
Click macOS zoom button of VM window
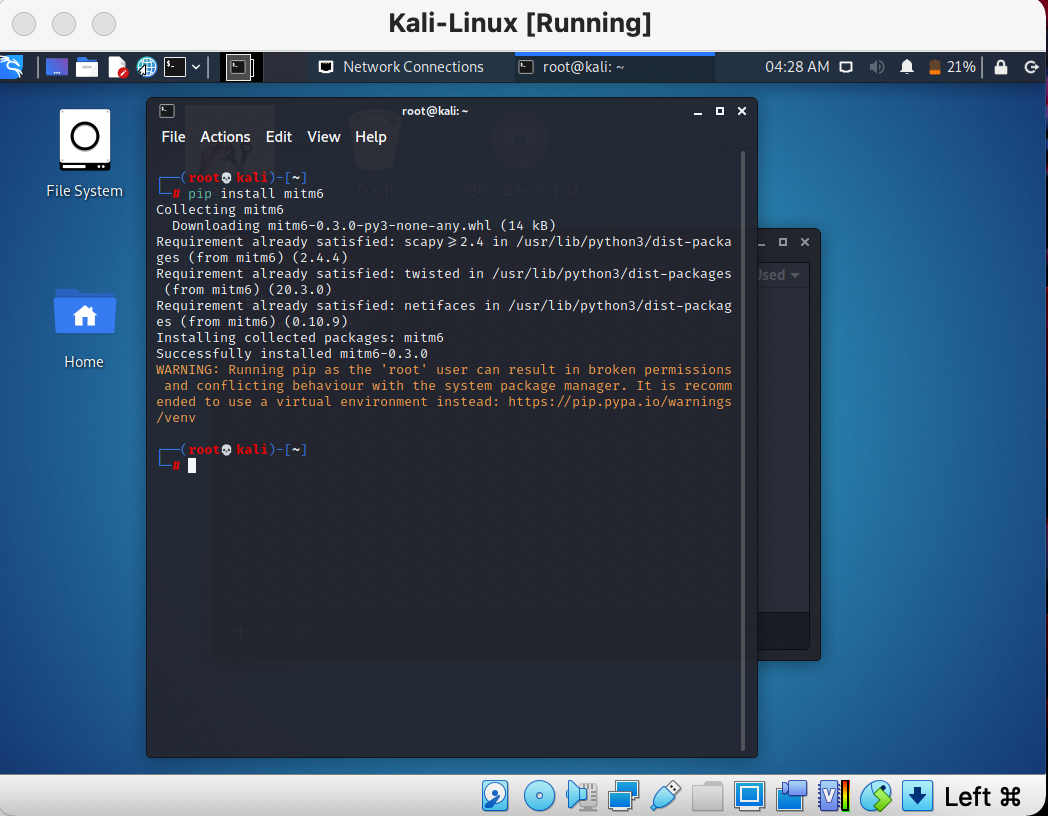(104, 24)
